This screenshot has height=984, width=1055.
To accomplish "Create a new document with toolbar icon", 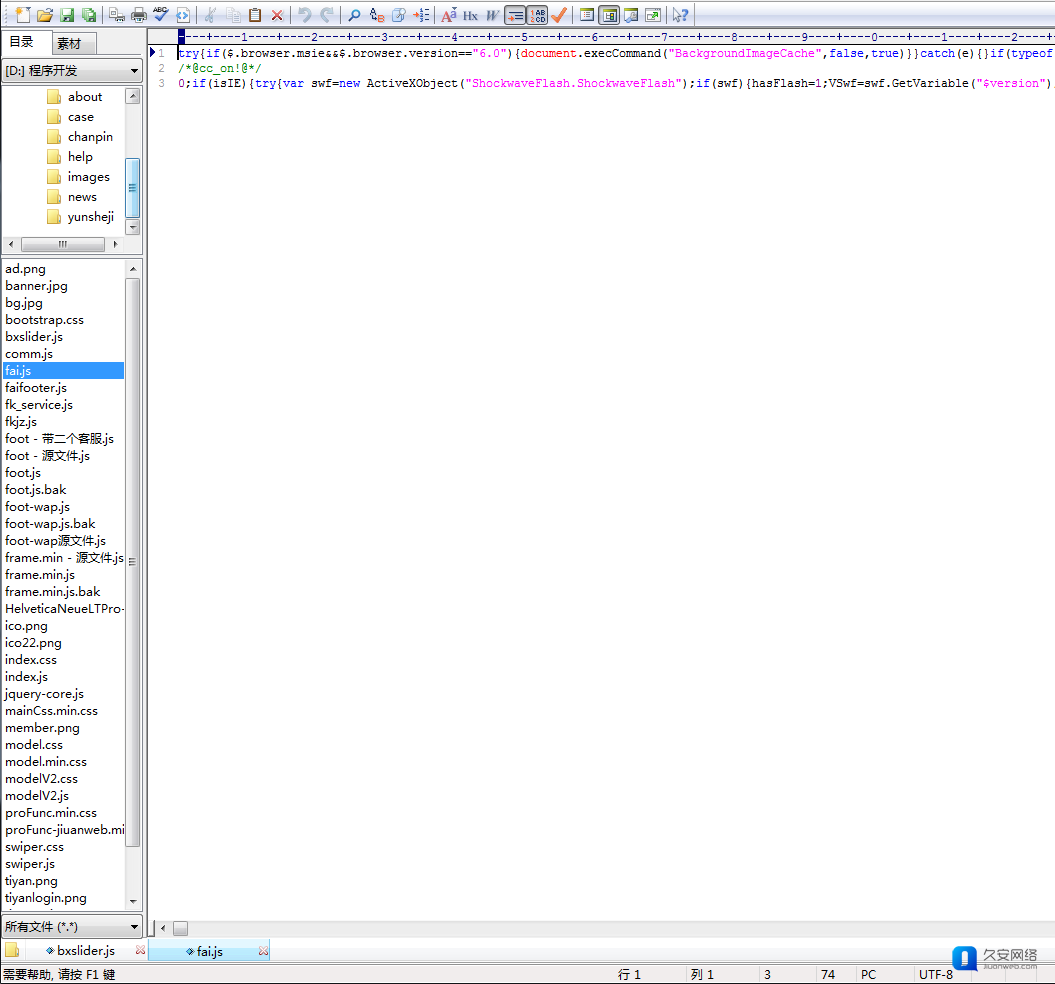I will click(22, 15).
